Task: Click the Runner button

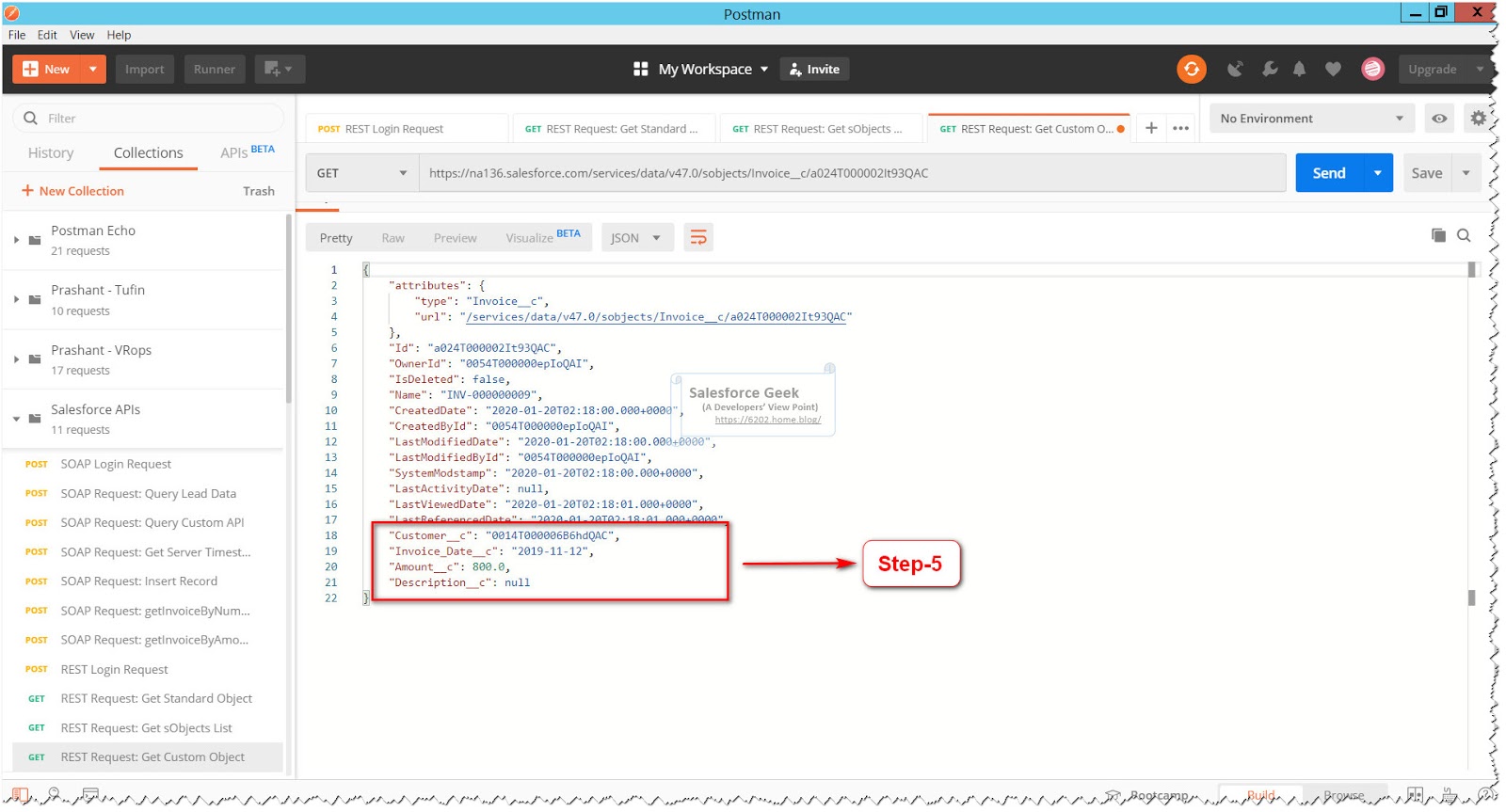Action: pyautogui.click(x=215, y=69)
